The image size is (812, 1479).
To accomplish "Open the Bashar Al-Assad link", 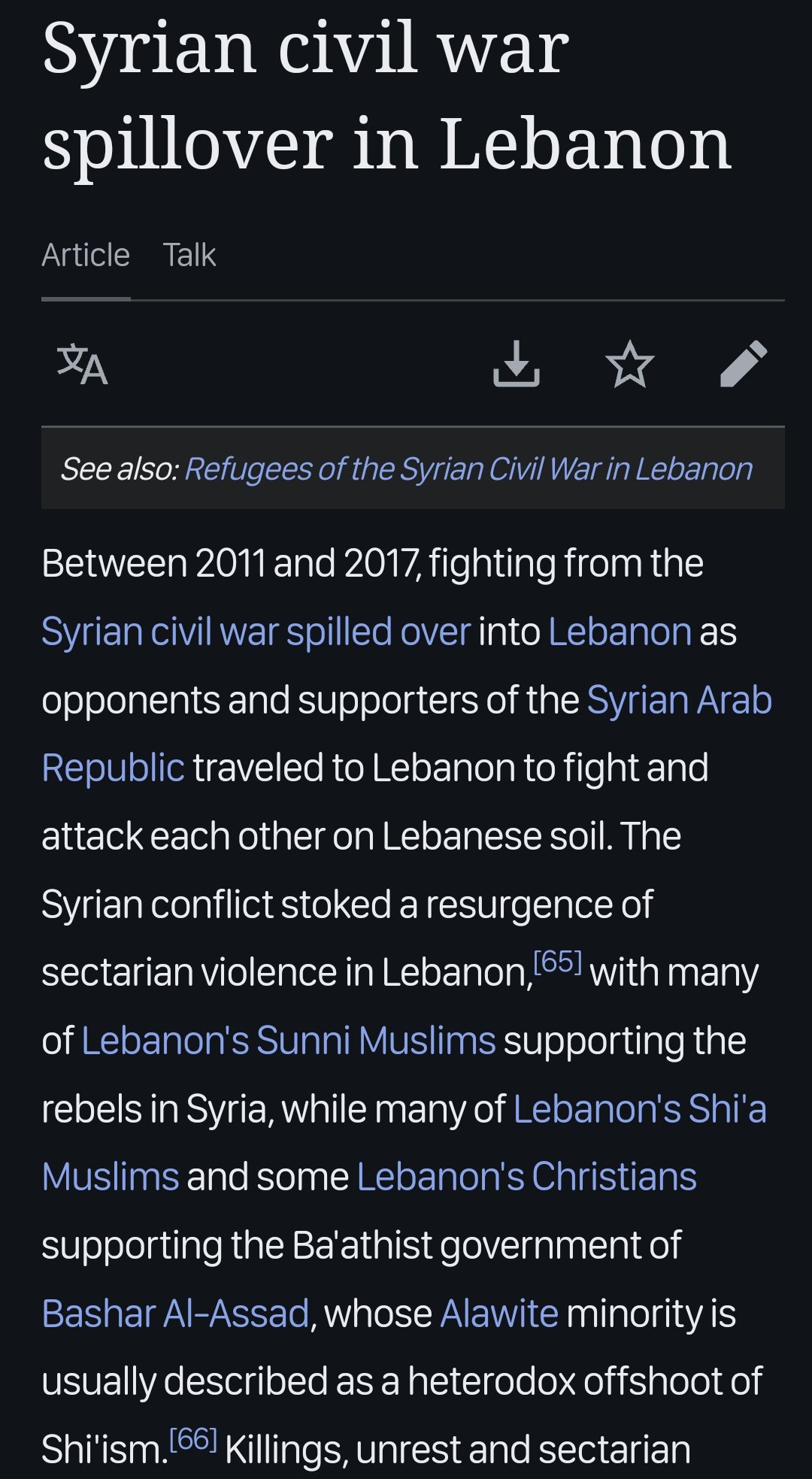I will point(176,1314).
